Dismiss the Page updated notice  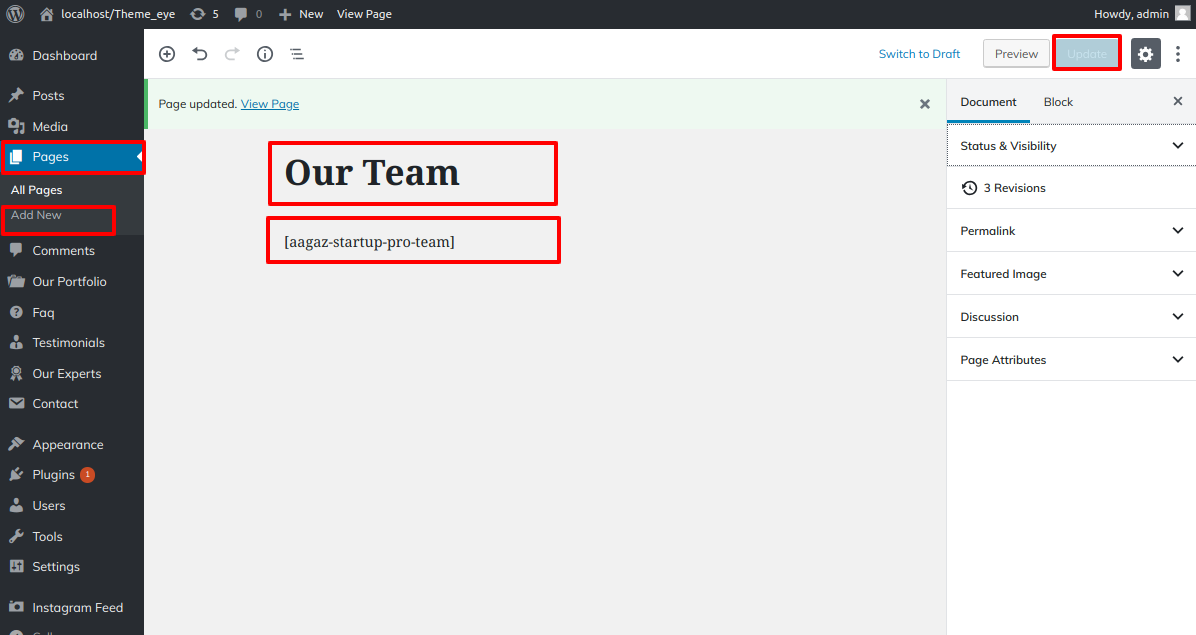(925, 104)
